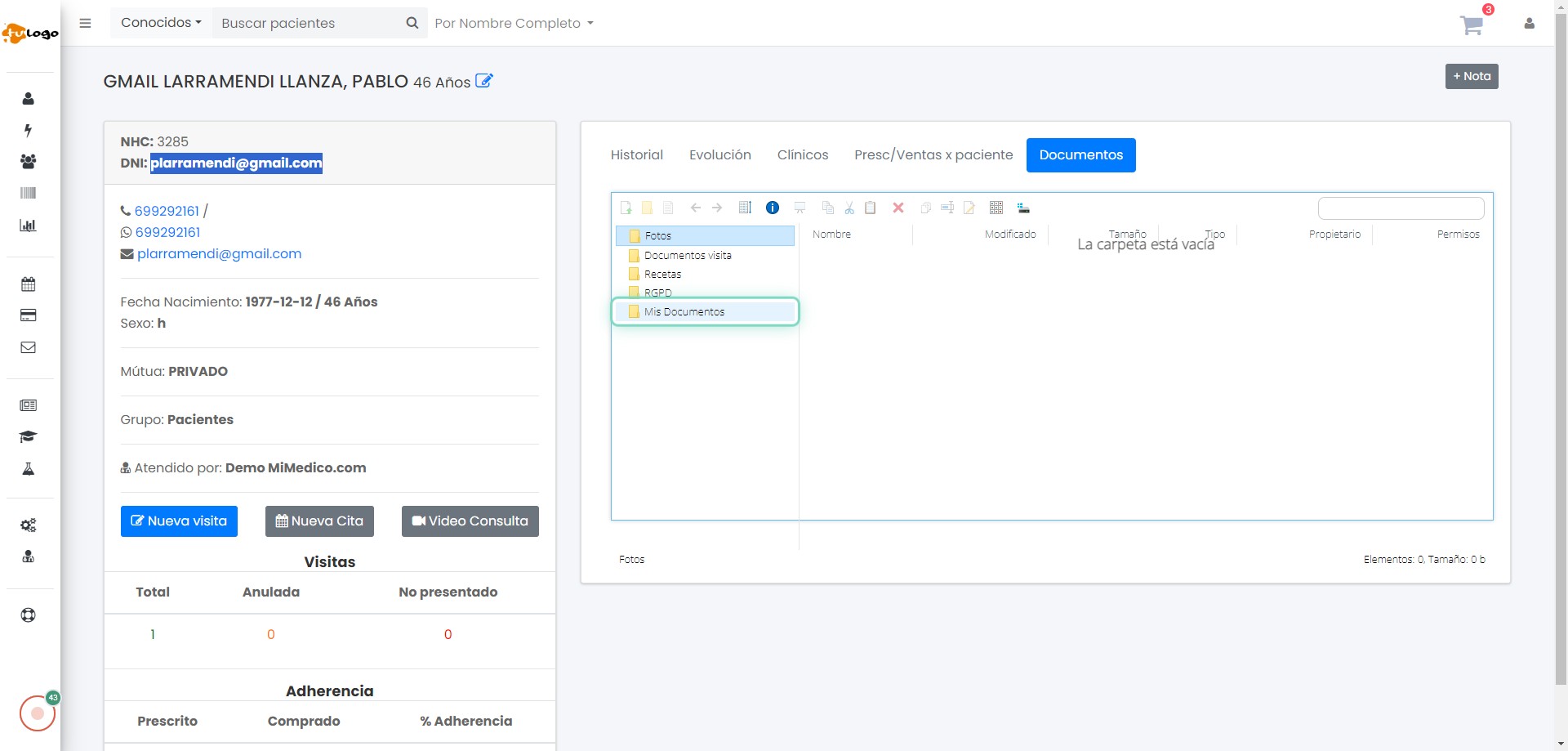
Task: Click the + Nota button
Action: coord(1472,76)
